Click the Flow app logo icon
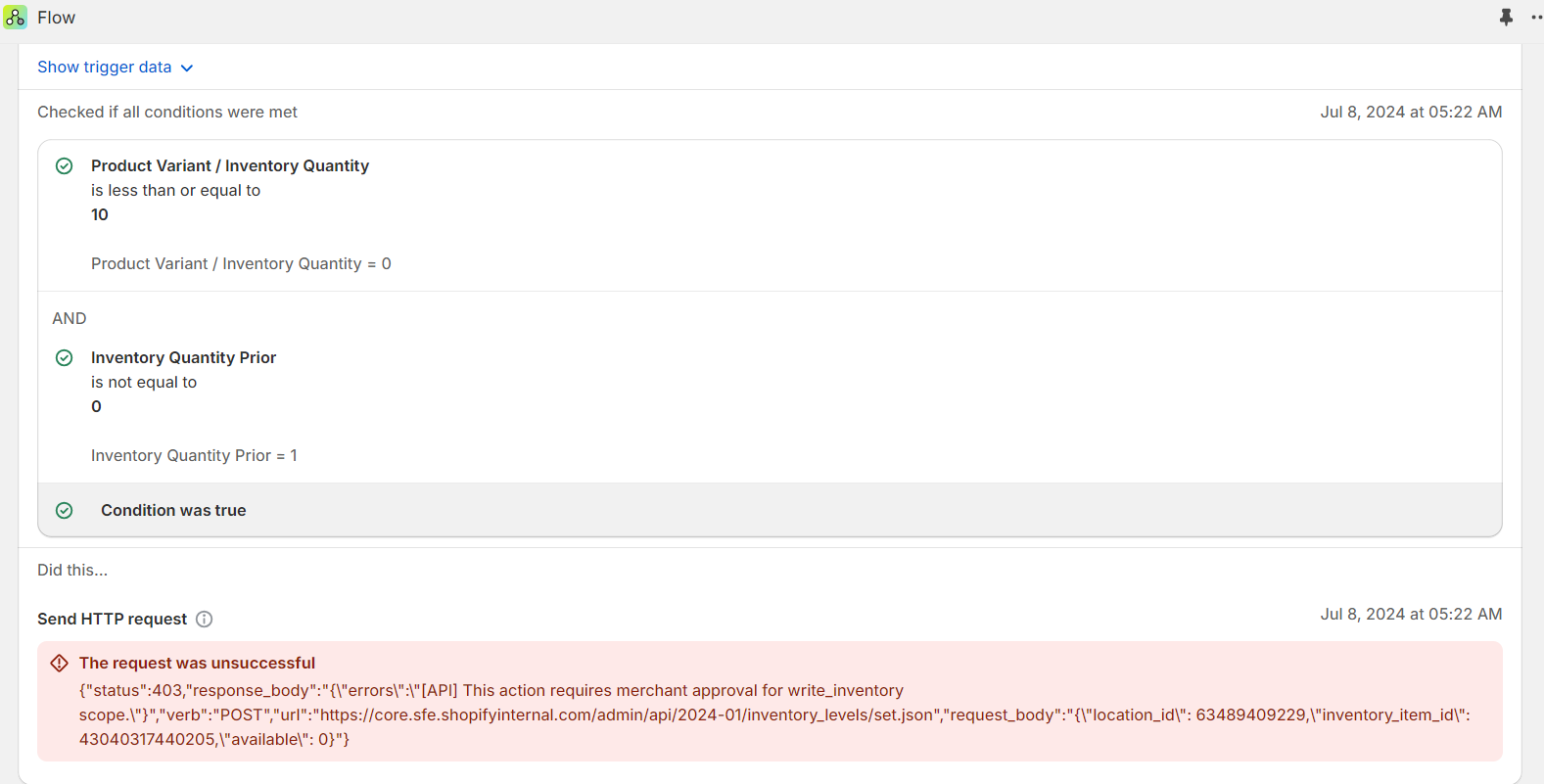Viewport: 1544px width, 784px height. (15, 17)
